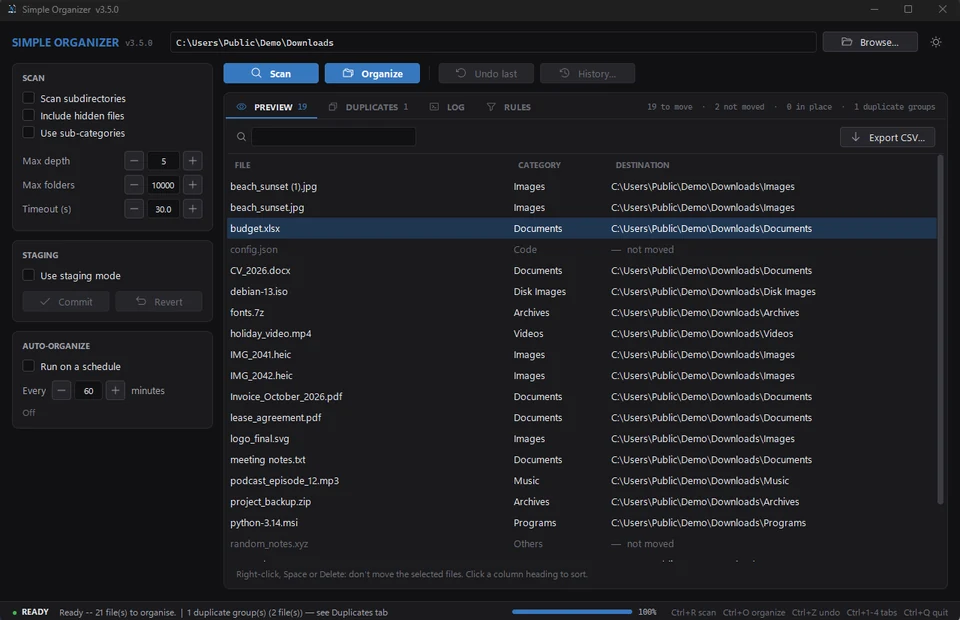The width and height of the screenshot is (960, 620).
Task: Select the CV_2026.docx file row
Action: pos(582,271)
